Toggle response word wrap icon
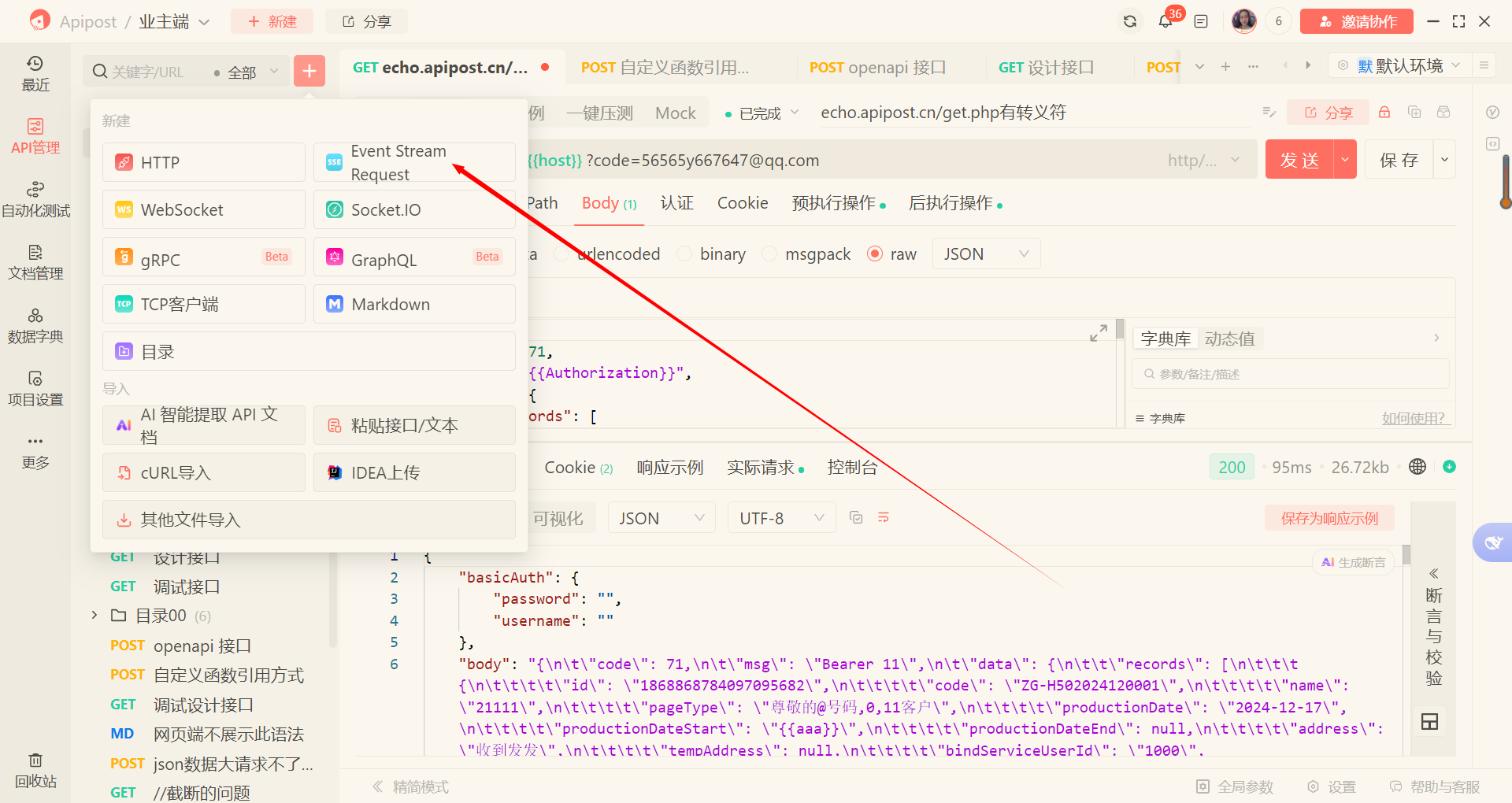 (884, 517)
